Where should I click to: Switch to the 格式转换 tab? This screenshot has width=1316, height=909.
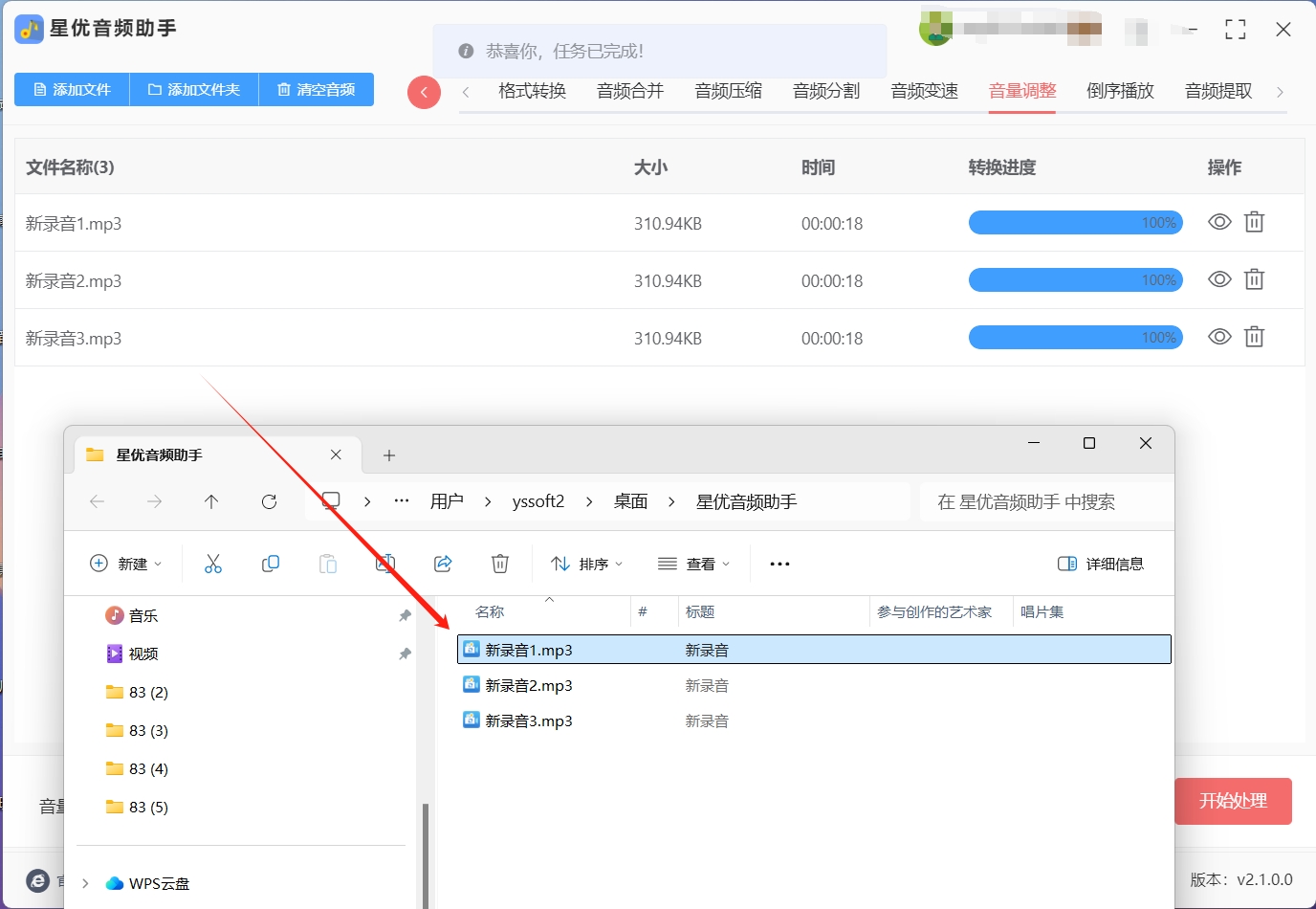(x=533, y=91)
